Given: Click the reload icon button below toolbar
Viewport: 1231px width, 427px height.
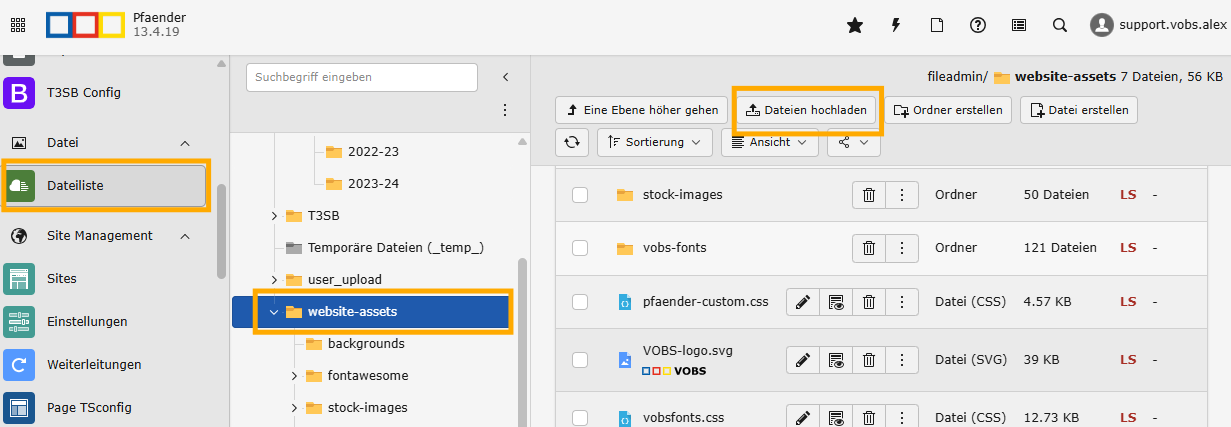Looking at the screenshot, I should click(572, 142).
